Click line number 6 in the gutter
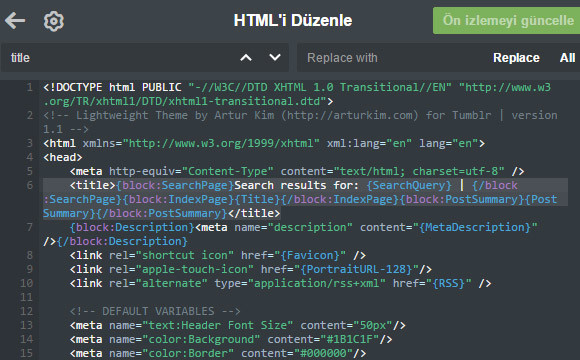Image resolution: width=580 pixels, height=360 pixels. click(30, 185)
